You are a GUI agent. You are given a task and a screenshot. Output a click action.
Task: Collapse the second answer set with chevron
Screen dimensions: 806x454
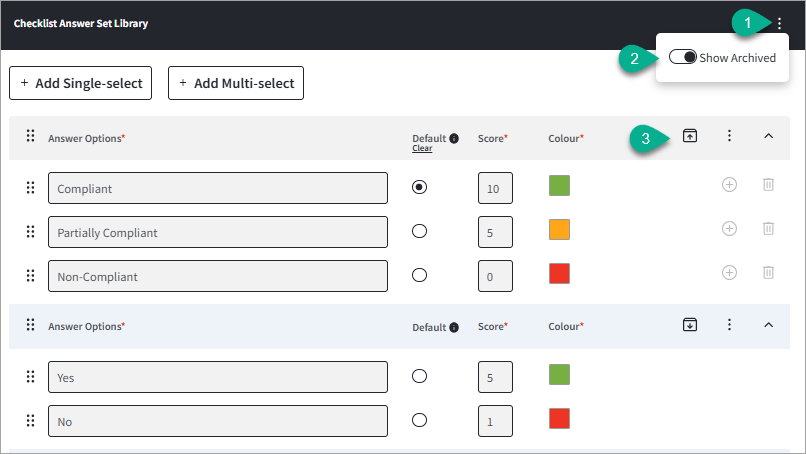[x=768, y=324]
